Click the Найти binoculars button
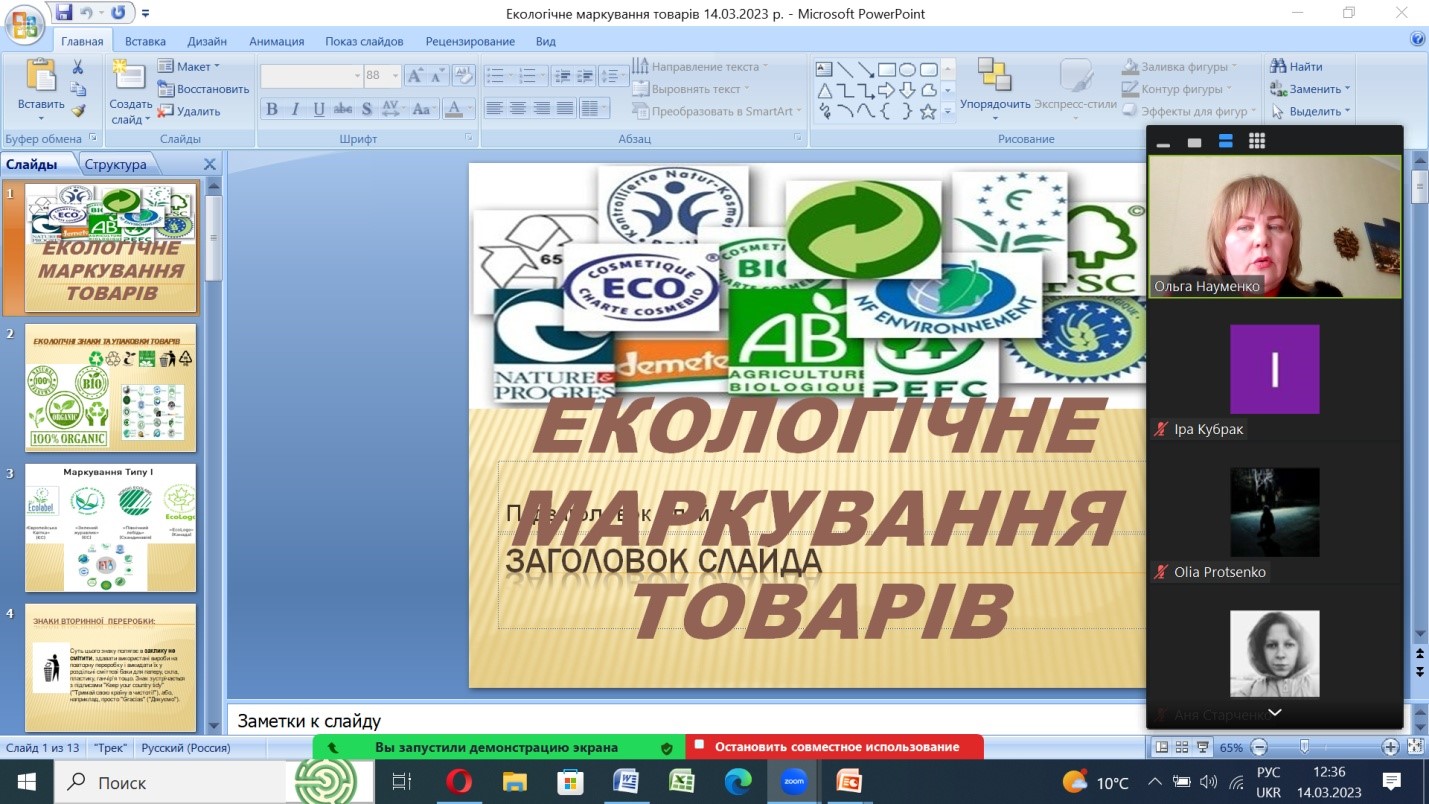Viewport: 1429px width, 804px height. pyautogui.click(x=1298, y=67)
